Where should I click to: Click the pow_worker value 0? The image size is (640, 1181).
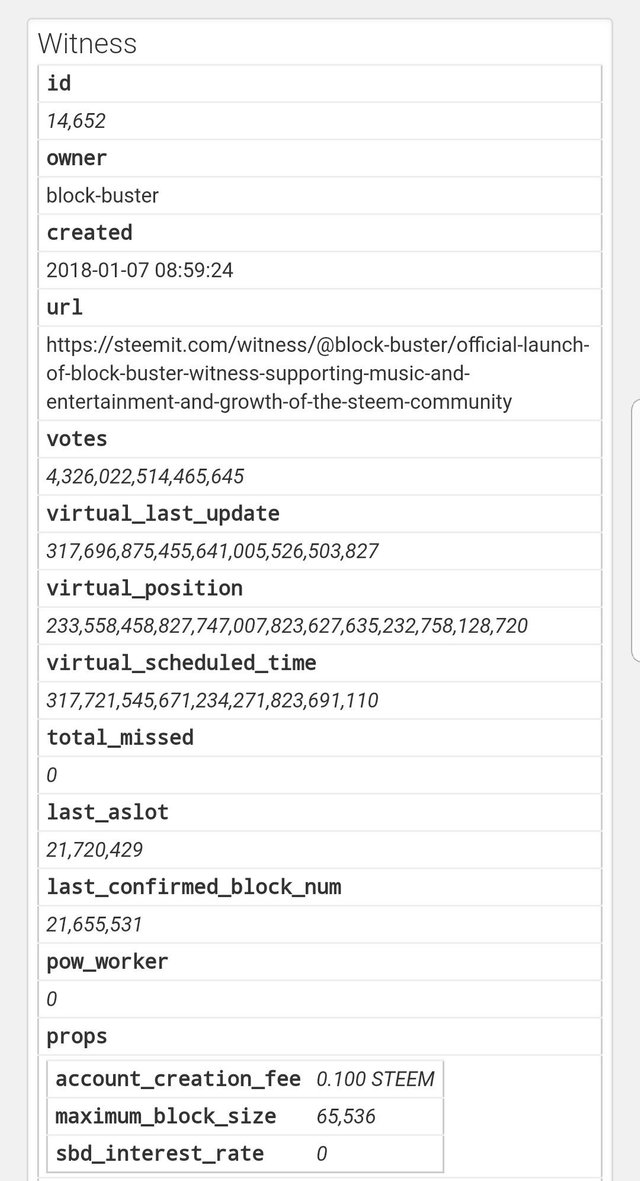[x=51, y=999]
